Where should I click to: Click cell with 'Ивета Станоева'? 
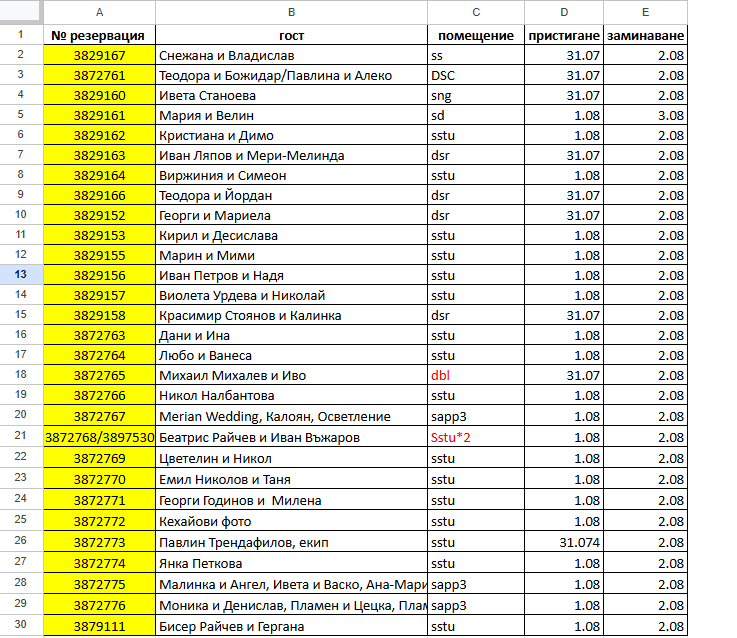(291, 95)
